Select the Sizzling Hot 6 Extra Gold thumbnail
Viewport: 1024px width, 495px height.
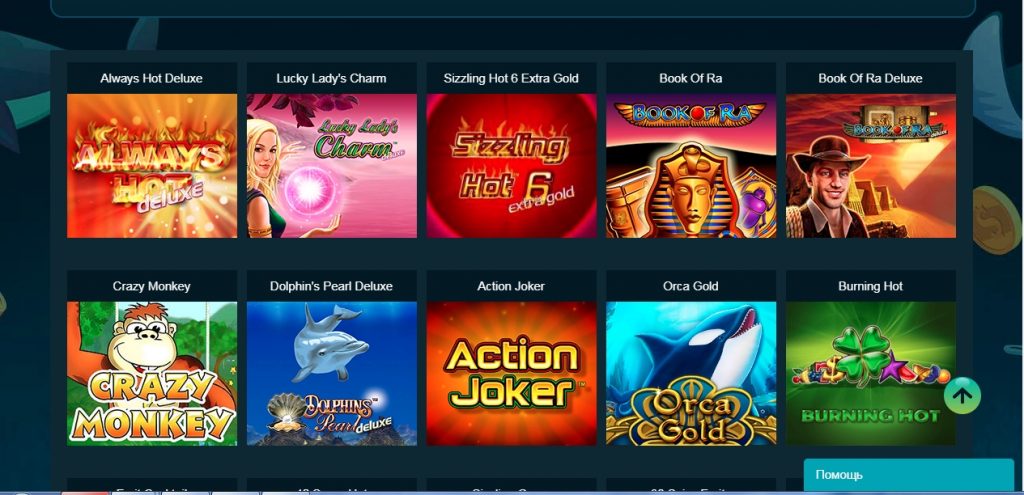click(x=511, y=166)
